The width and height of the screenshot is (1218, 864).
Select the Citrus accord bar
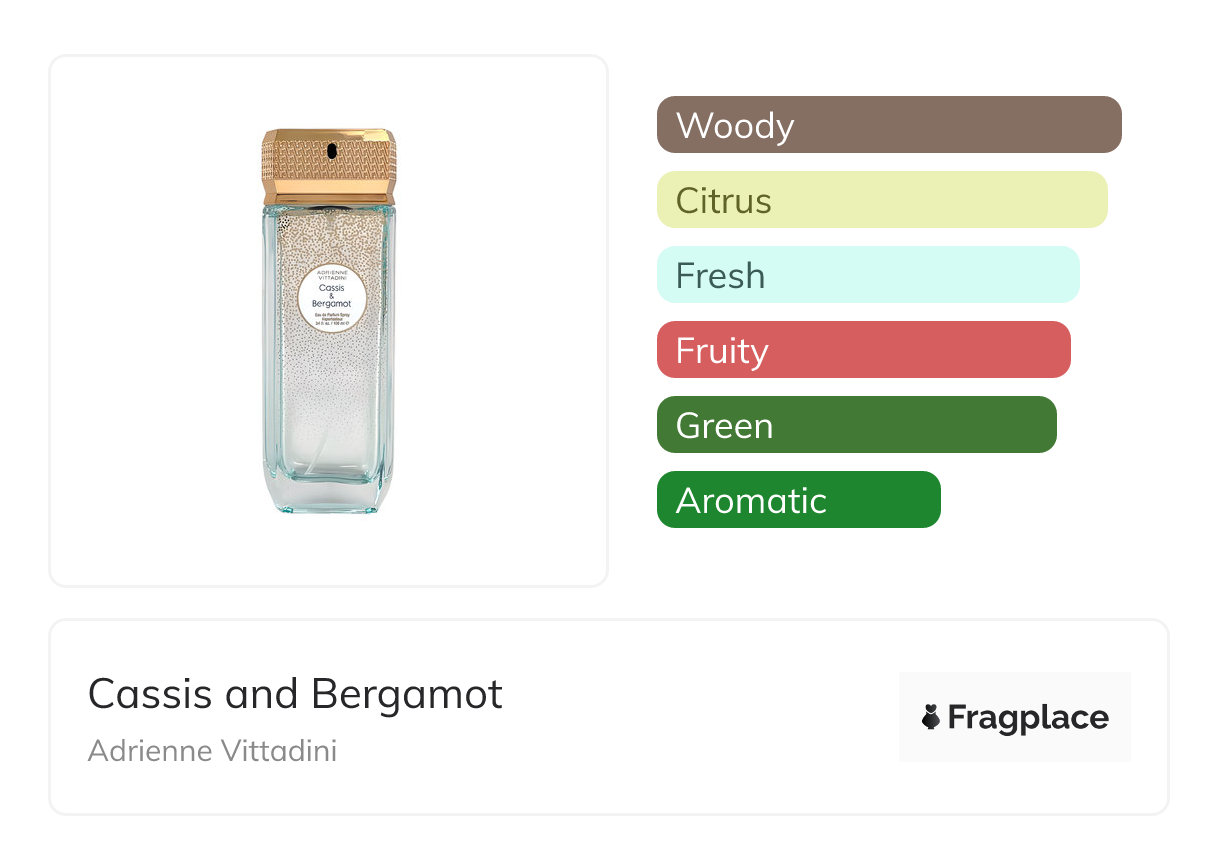tap(881, 200)
